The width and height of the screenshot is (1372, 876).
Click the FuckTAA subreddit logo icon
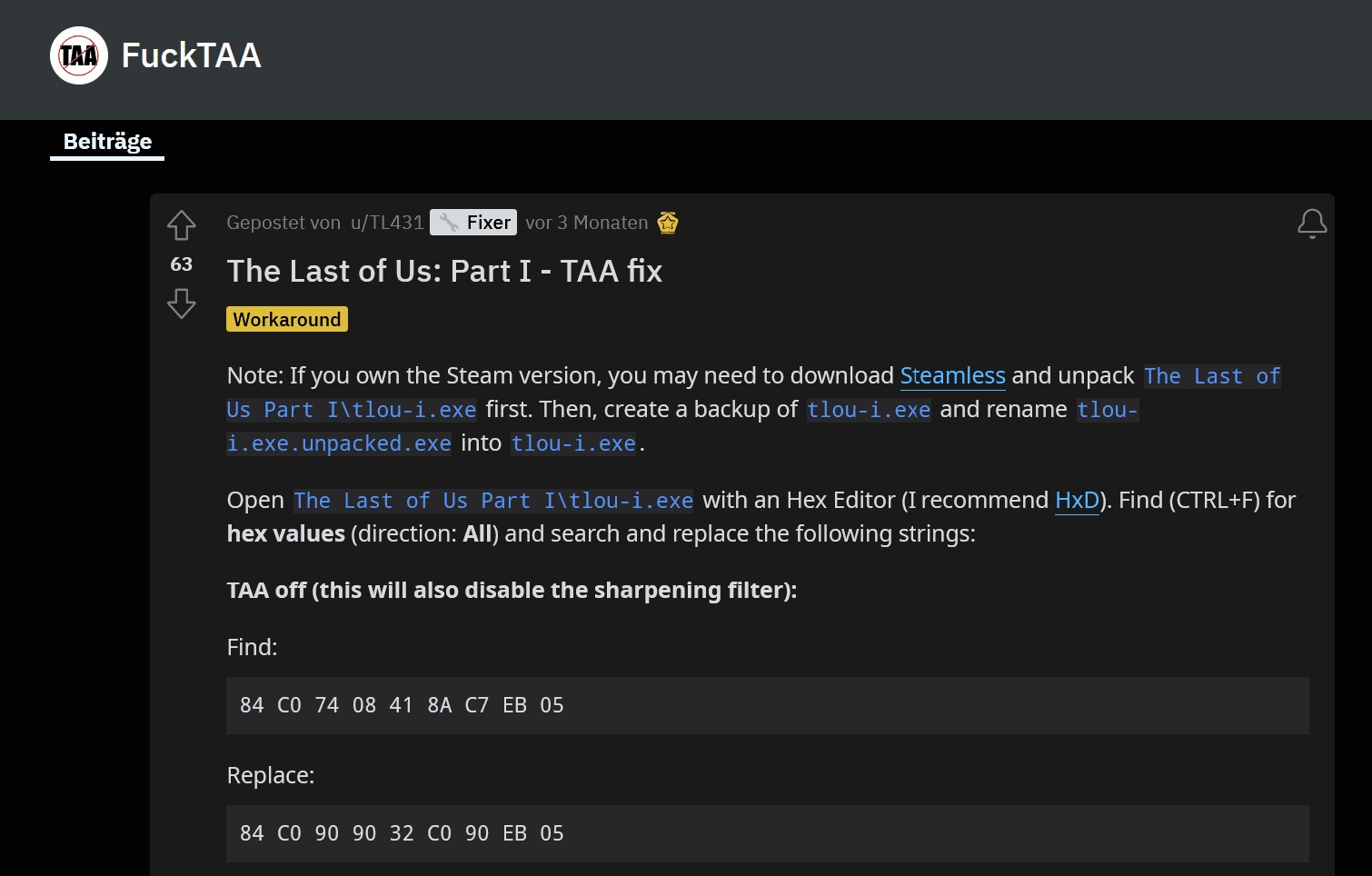79,55
